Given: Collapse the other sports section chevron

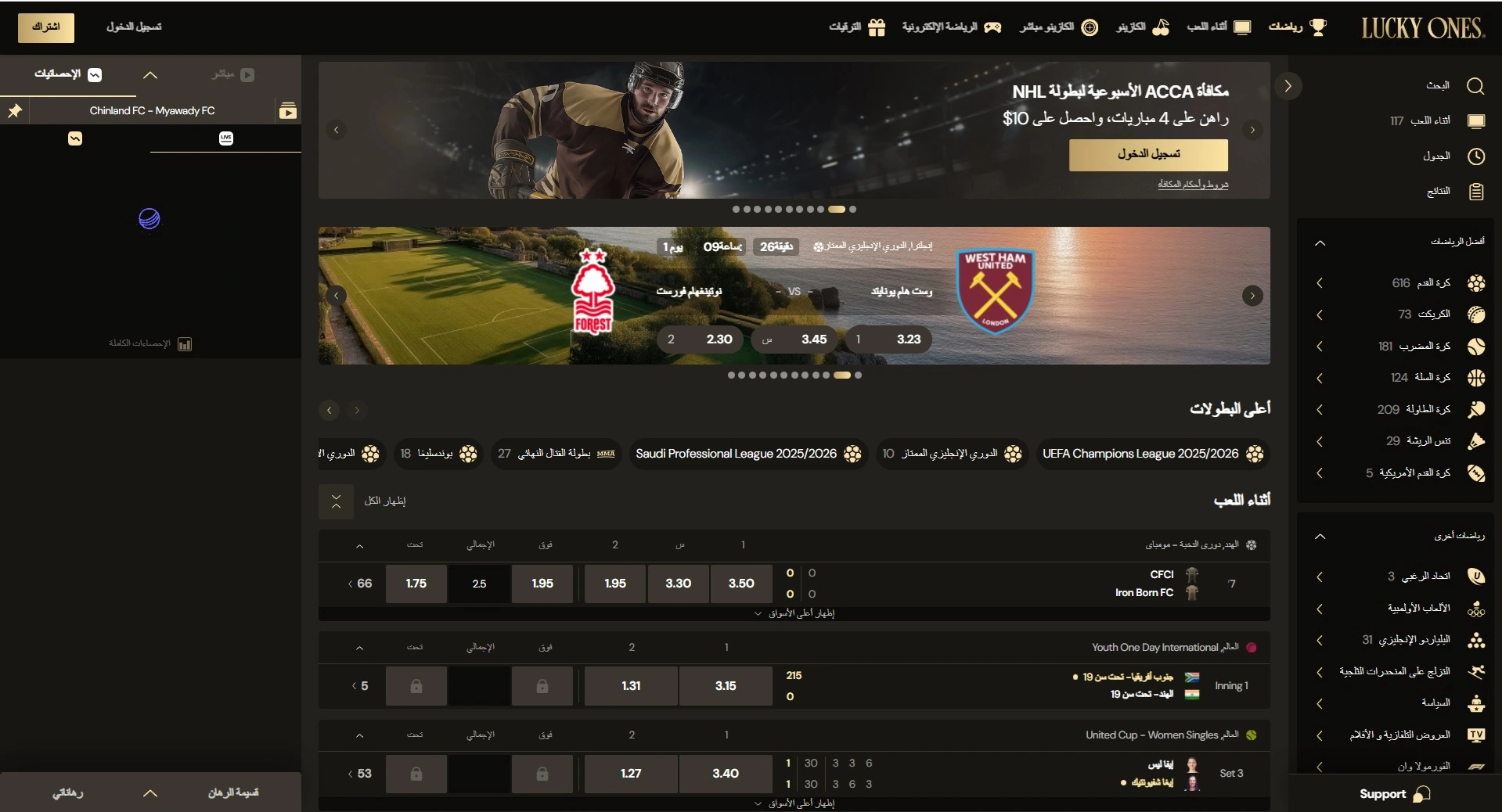Looking at the screenshot, I should pyautogui.click(x=1320, y=536).
